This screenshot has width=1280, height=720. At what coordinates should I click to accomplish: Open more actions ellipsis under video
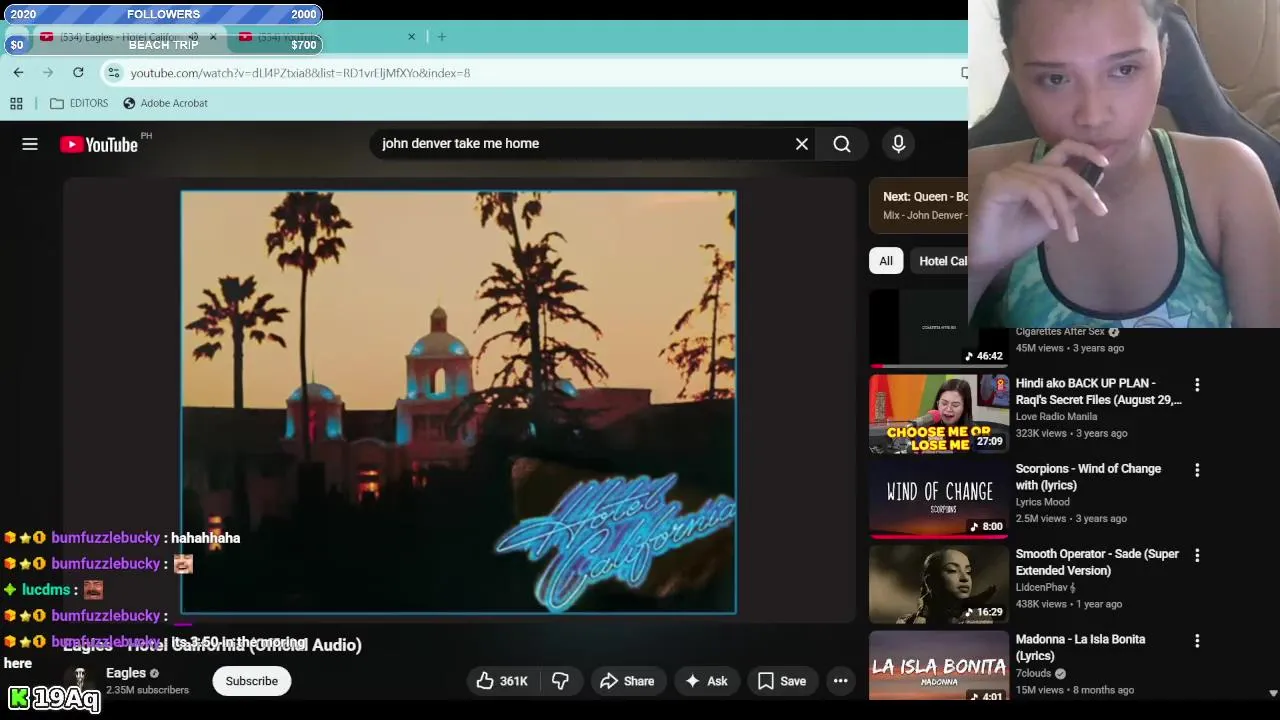pyautogui.click(x=841, y=681)
